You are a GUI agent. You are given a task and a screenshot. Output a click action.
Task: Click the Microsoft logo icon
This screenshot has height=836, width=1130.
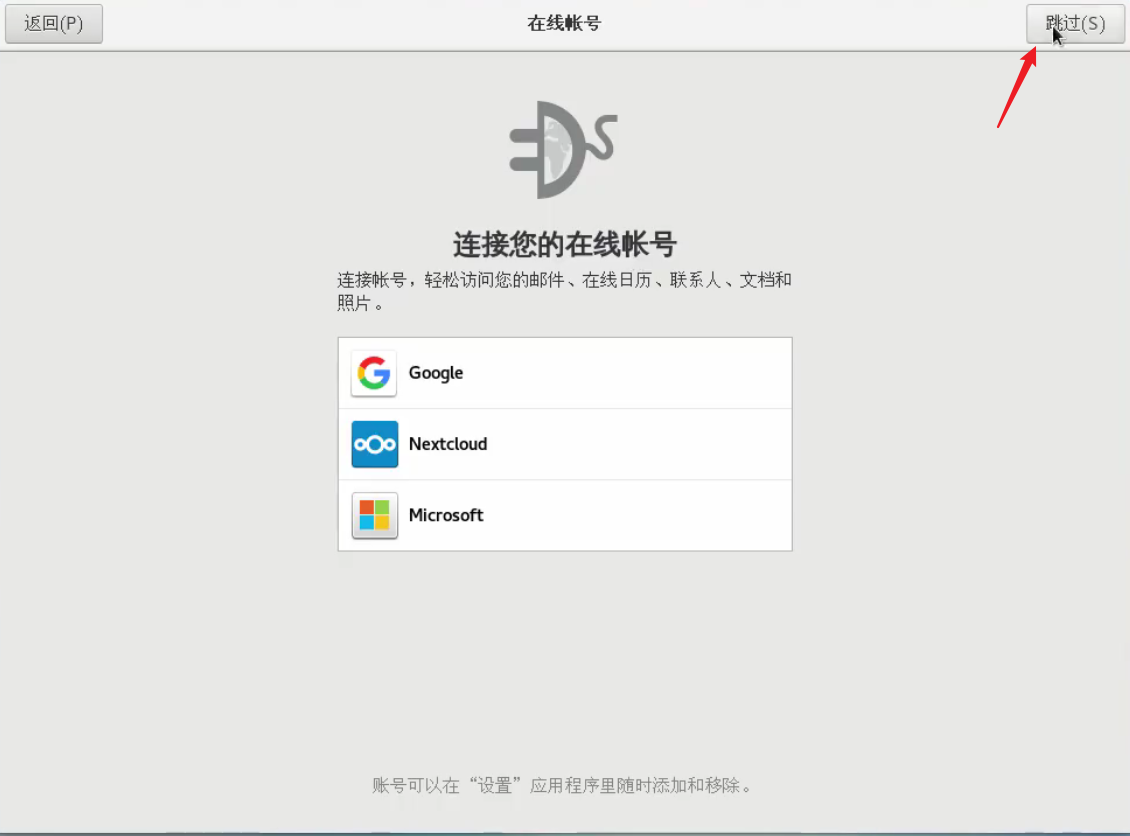tap(374, 515)
